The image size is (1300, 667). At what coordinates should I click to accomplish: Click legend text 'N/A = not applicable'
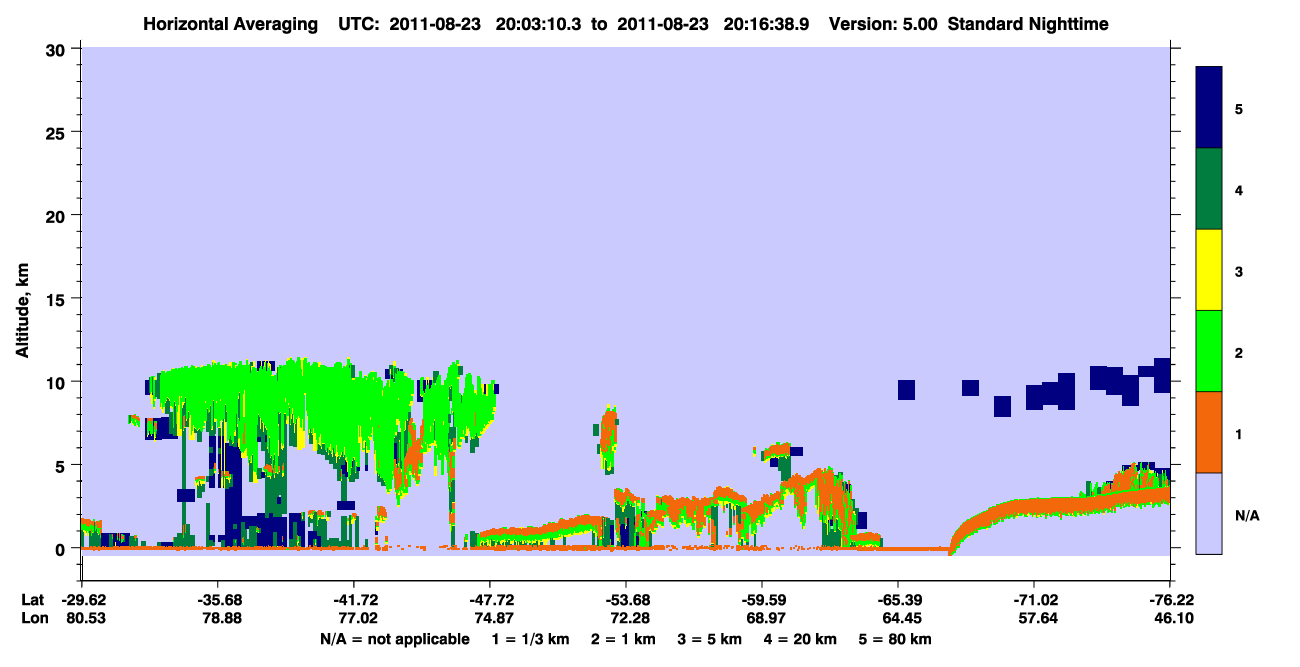(x=395, y=639)
